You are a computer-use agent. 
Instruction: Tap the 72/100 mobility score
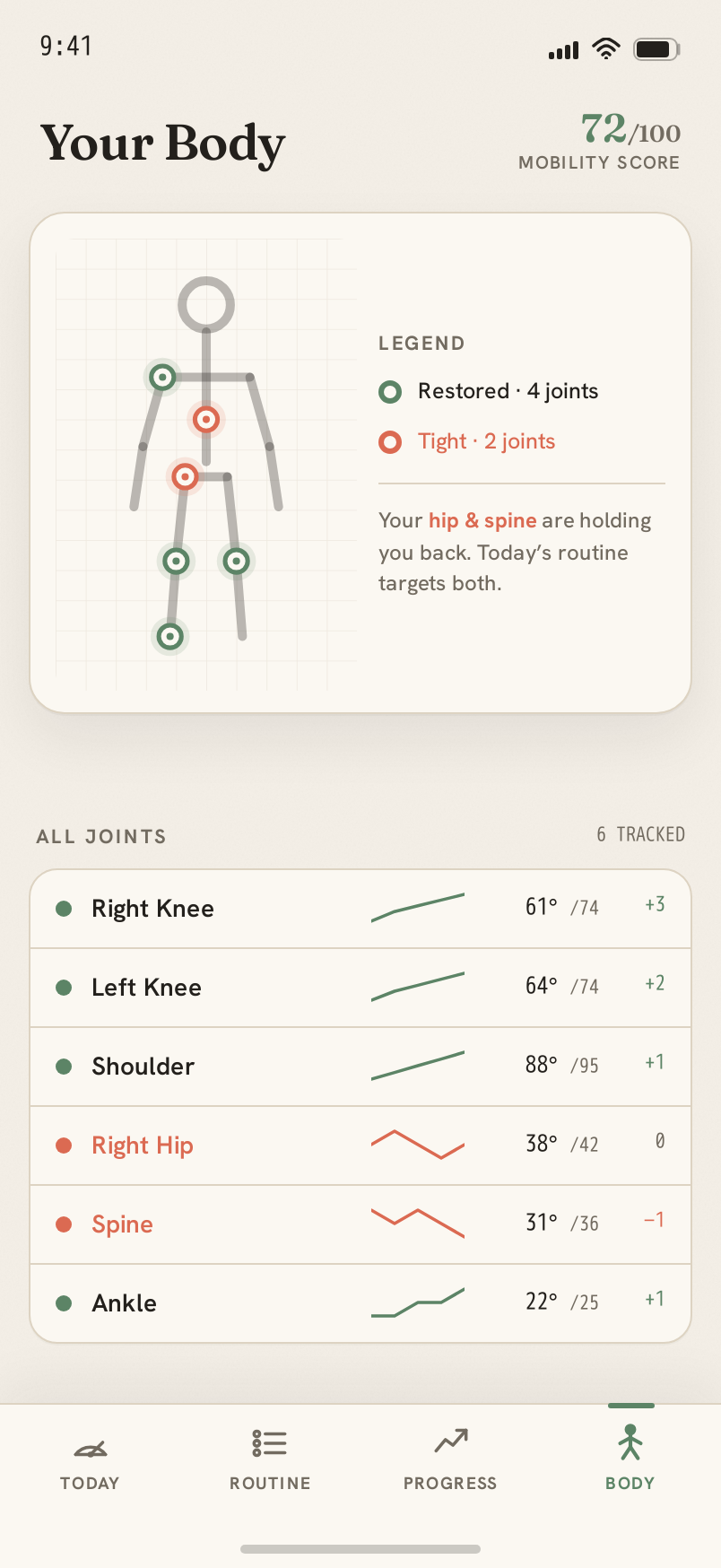(x=630, y=129)
